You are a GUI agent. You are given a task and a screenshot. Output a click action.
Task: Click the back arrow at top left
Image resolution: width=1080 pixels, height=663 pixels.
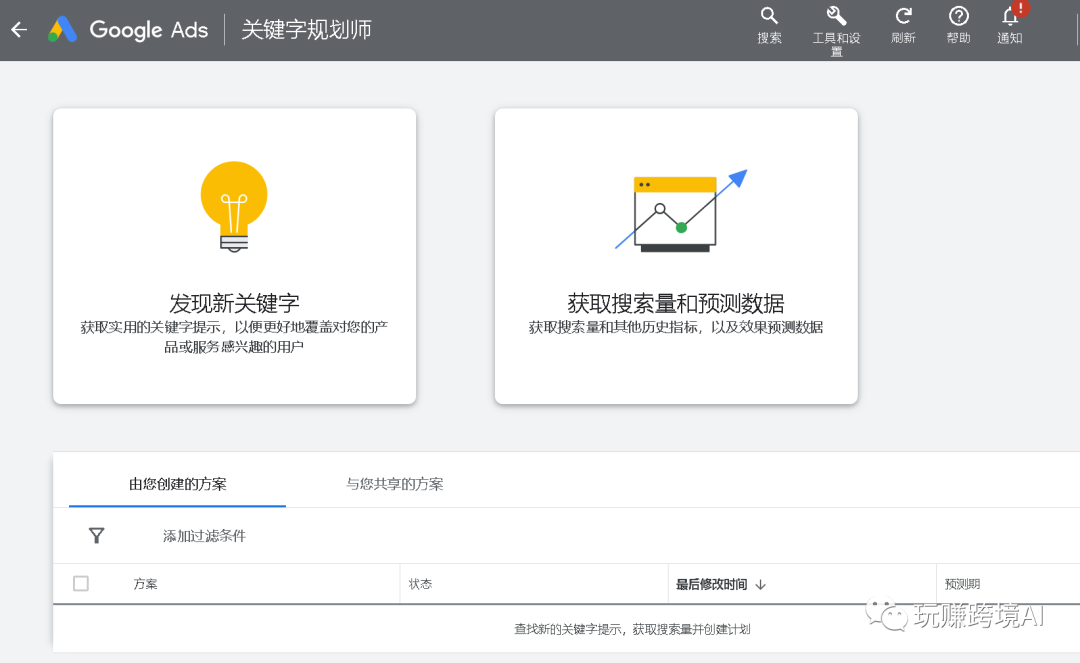[x=18, y=30]
